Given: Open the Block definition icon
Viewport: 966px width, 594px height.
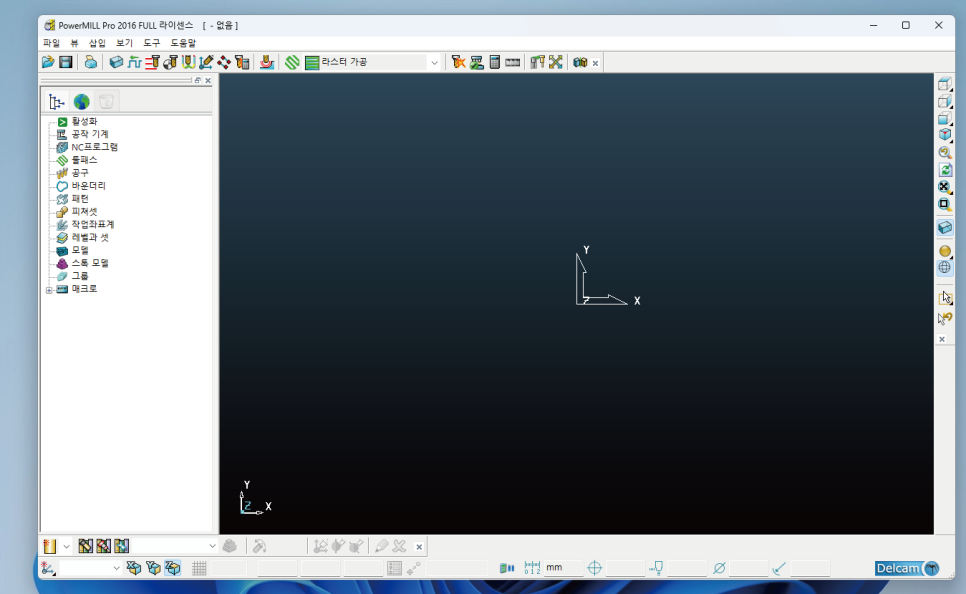Looking at the screenshot, I should pyautogui.click(x=116, y=62).
